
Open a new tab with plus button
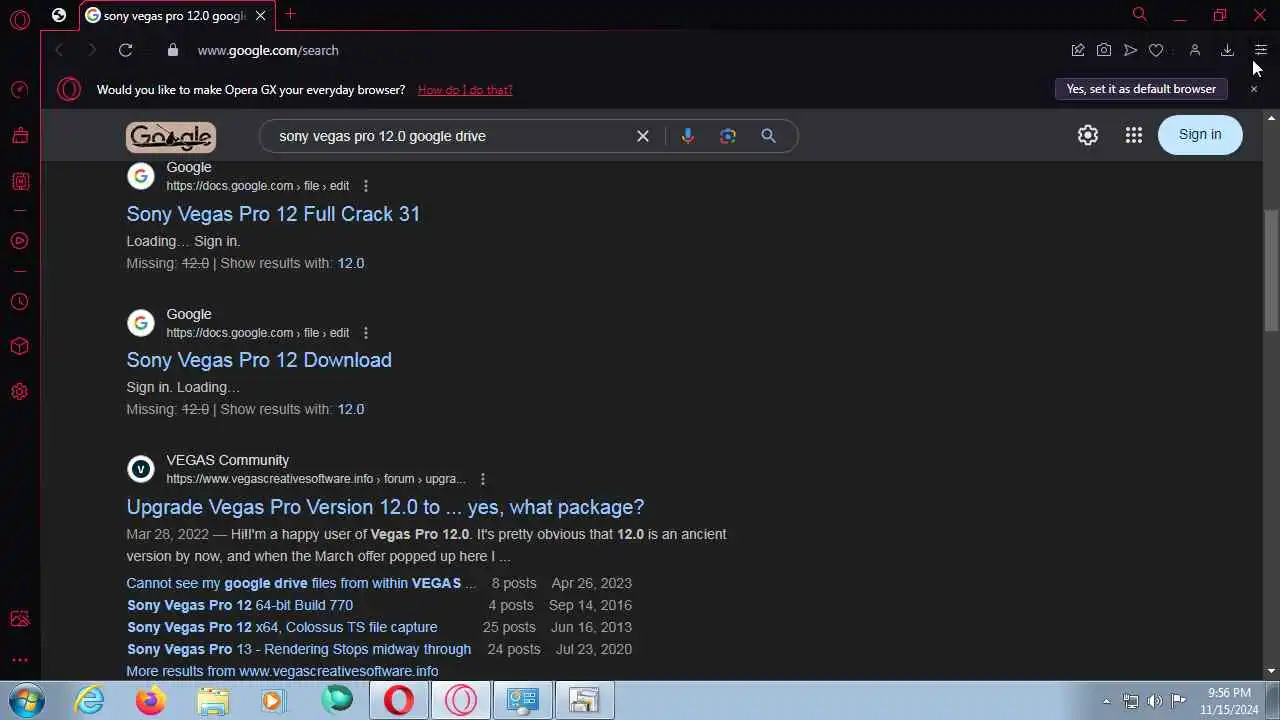coord(290,14)
